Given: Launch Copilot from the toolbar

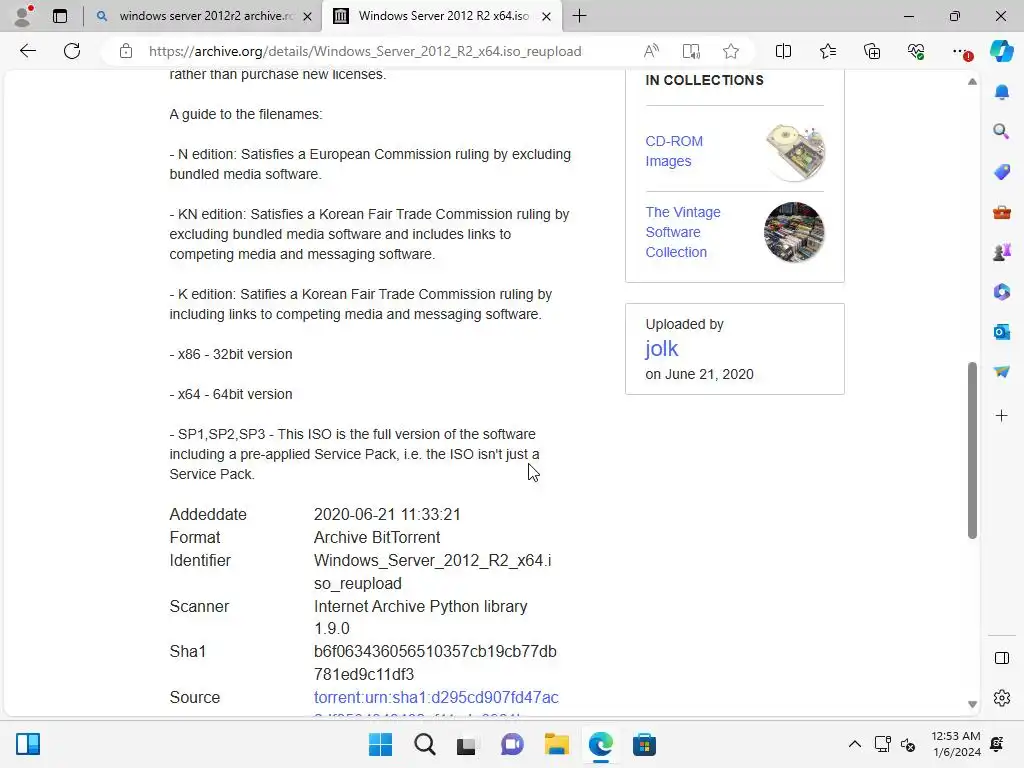Looking at the screenshot, I should click(x=1002, y=51).
